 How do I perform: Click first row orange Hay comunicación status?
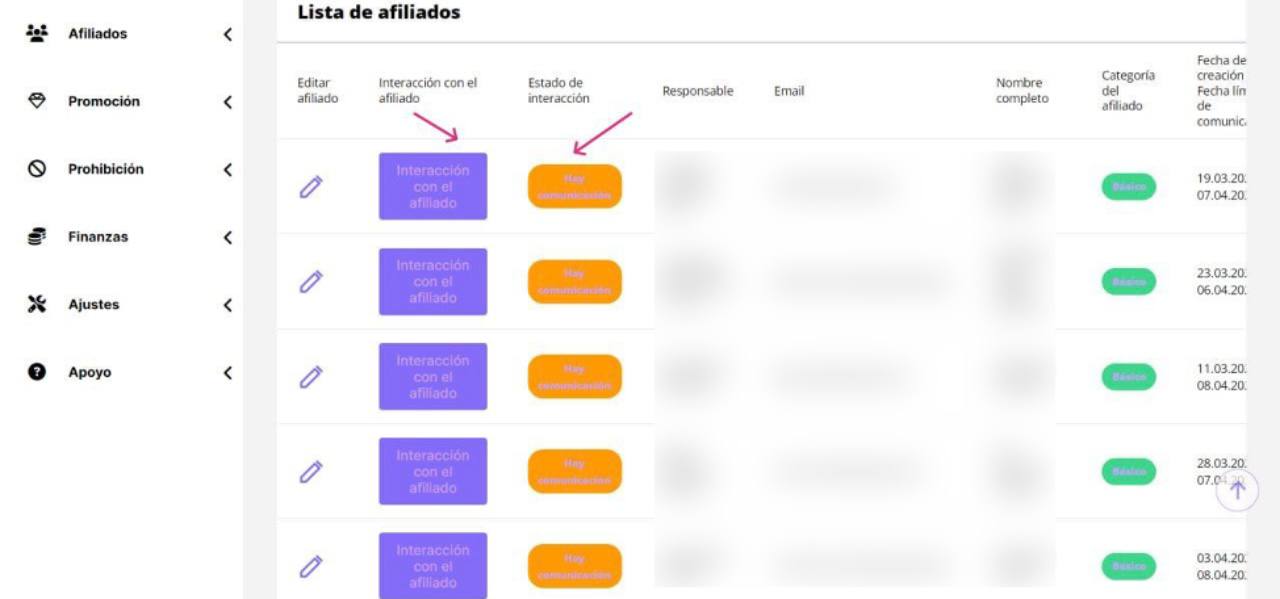pyautogui.click(x=575, y=186)
